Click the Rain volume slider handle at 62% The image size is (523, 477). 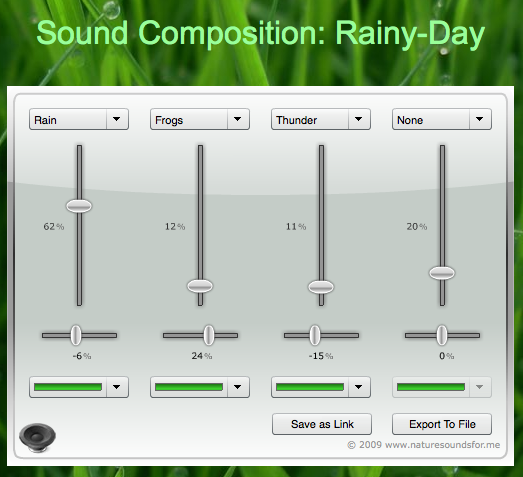(79, 206)
